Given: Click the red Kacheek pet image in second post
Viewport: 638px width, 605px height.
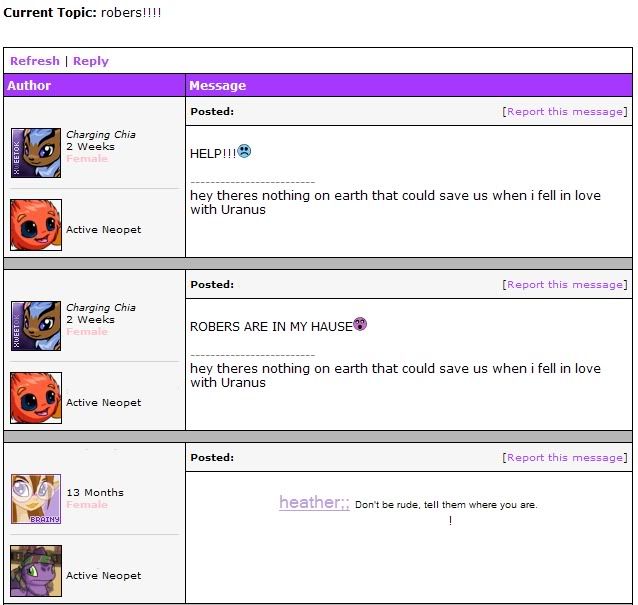Looking at the screenshot, I should [x=36, y=398].
